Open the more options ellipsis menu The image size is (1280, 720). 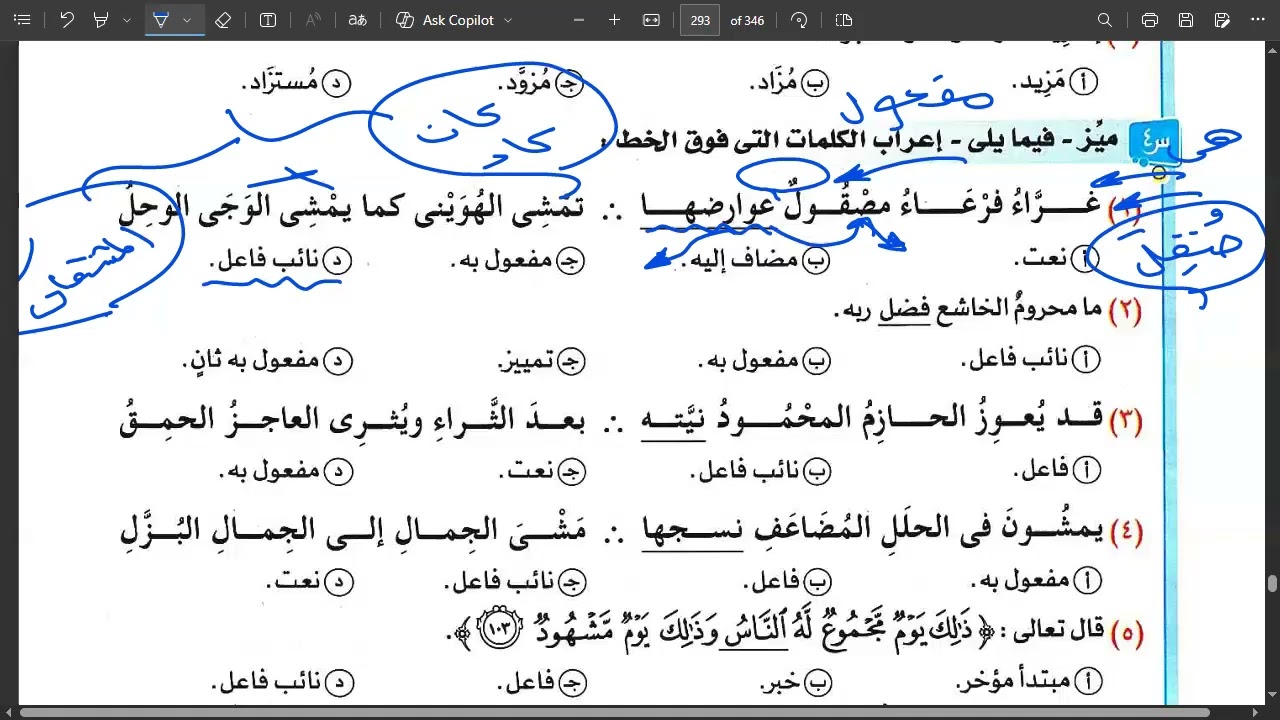click(x=1257, y=20)
